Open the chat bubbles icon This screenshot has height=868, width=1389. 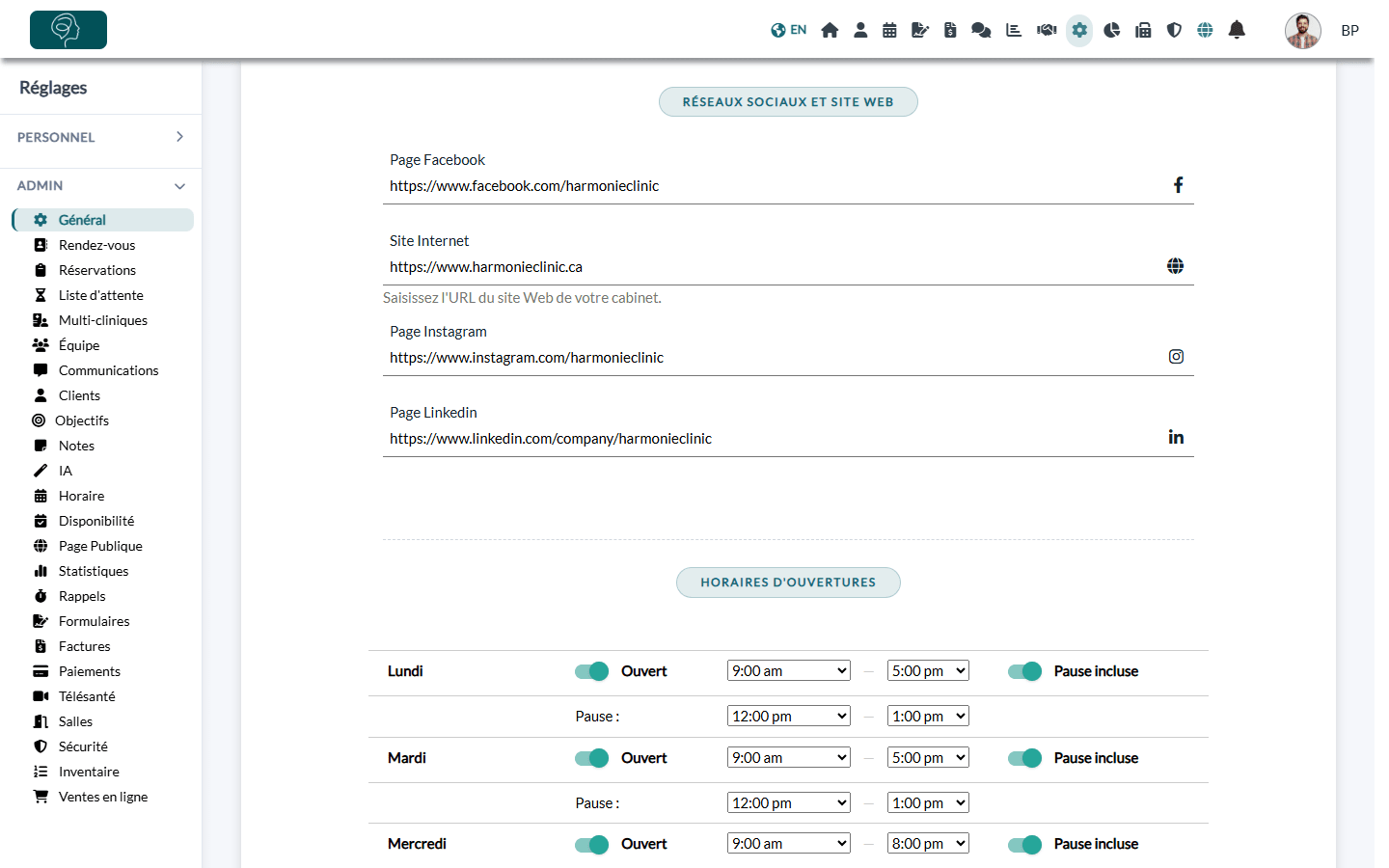[981, 30]
